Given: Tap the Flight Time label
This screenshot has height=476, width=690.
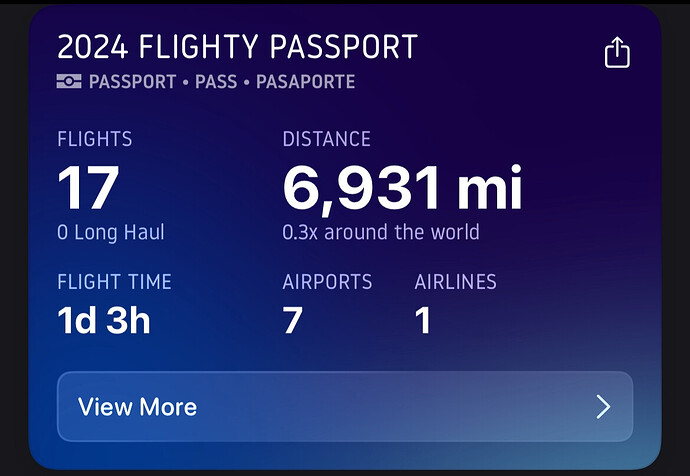Looking at the screenshot, I should pyautogui.click(x=114, y=282).
